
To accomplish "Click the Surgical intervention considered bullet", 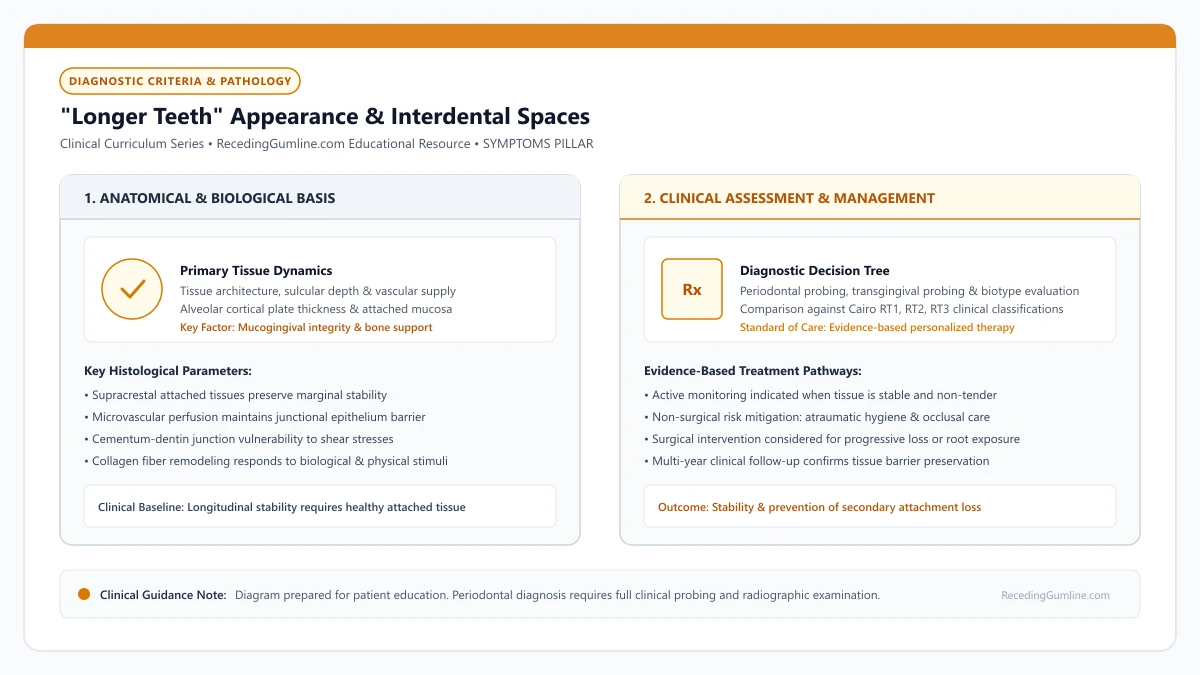I will (832, 439).
